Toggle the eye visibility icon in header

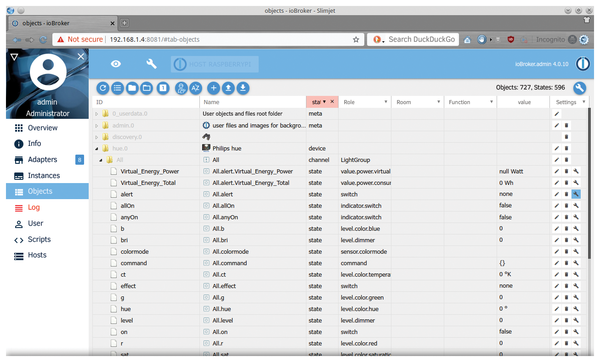coord(116,64)
